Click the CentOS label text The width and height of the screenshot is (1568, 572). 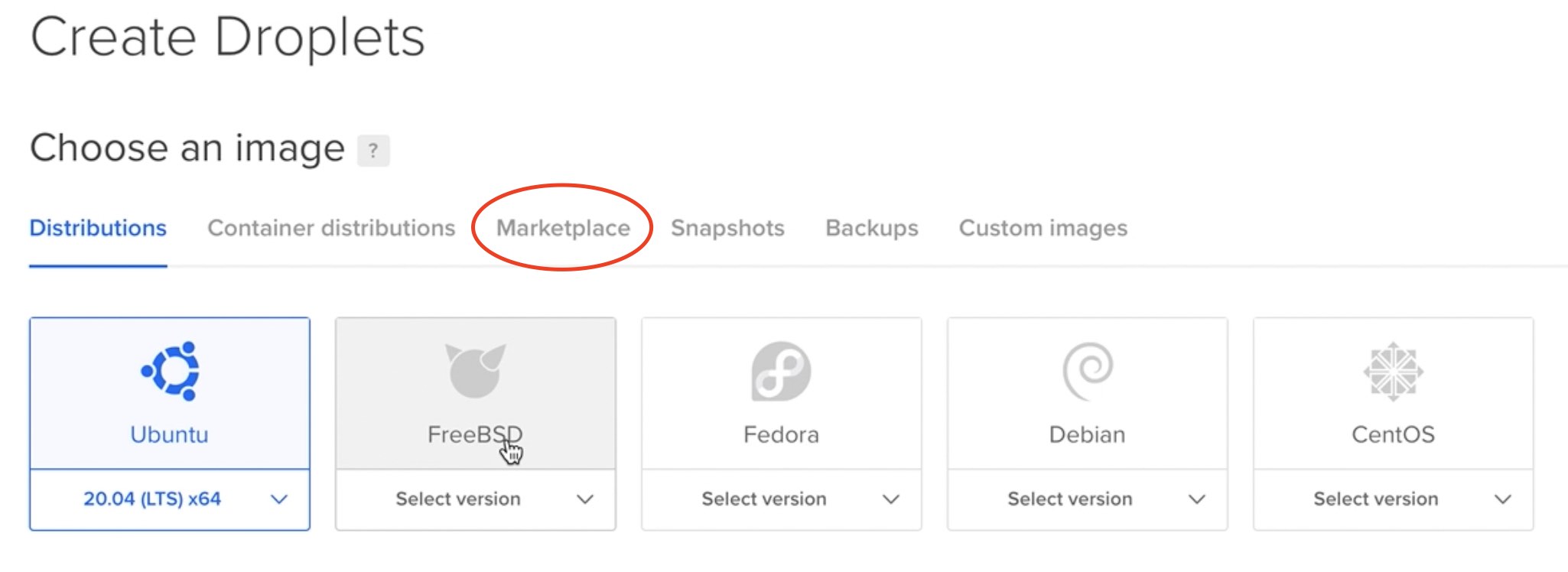click(x=1393, y=434)
